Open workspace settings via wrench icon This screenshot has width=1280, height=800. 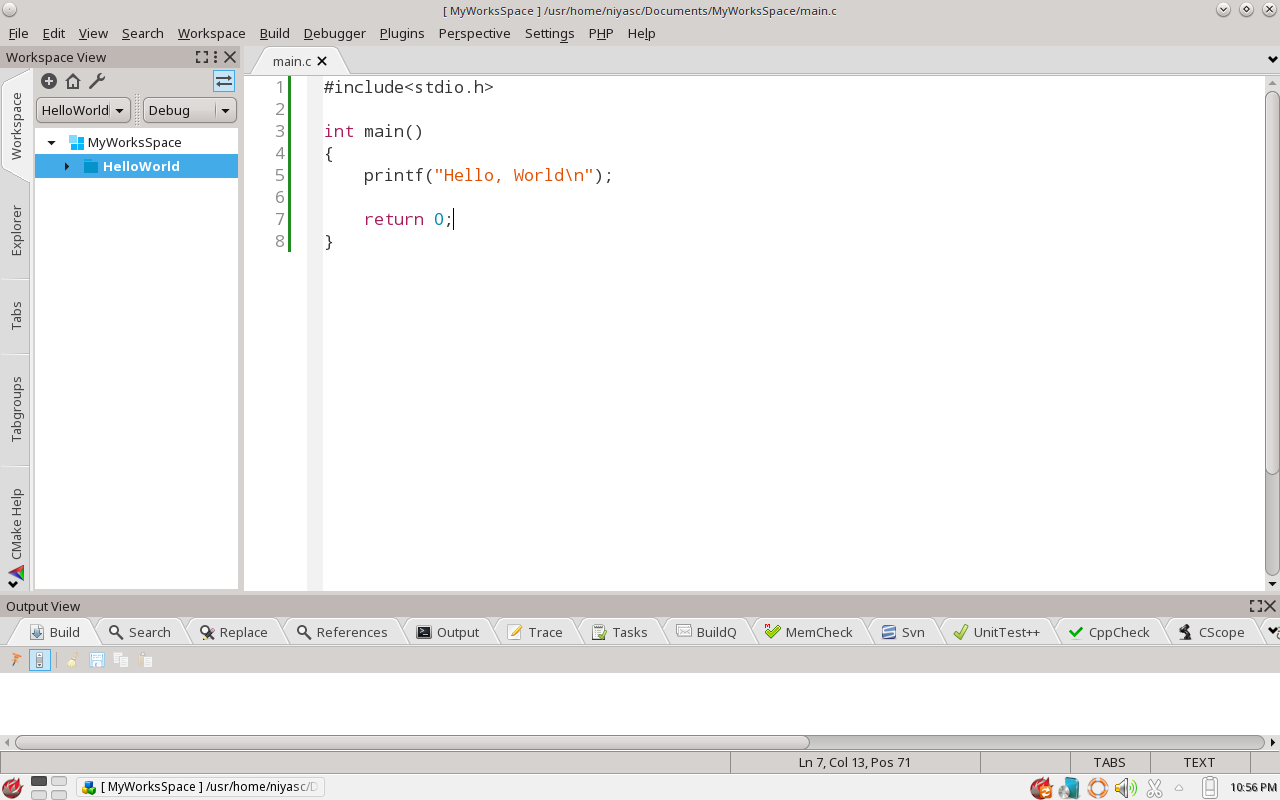[x=96, y=81]
